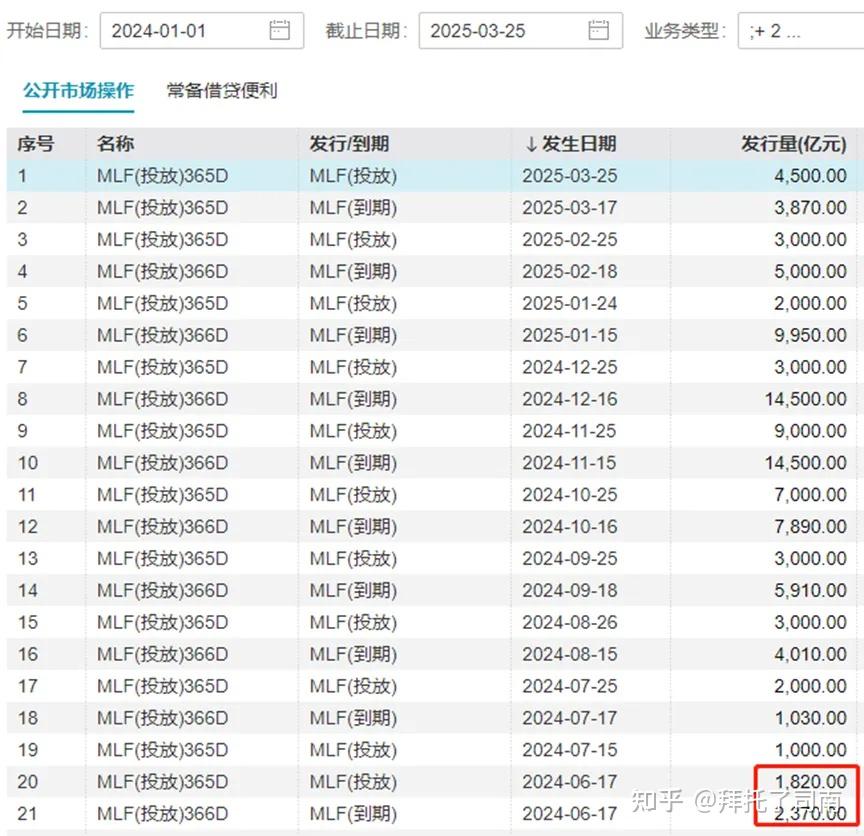Click the 发行/到期 column header
Screen dimensions: 864x836
coord(348,143)
